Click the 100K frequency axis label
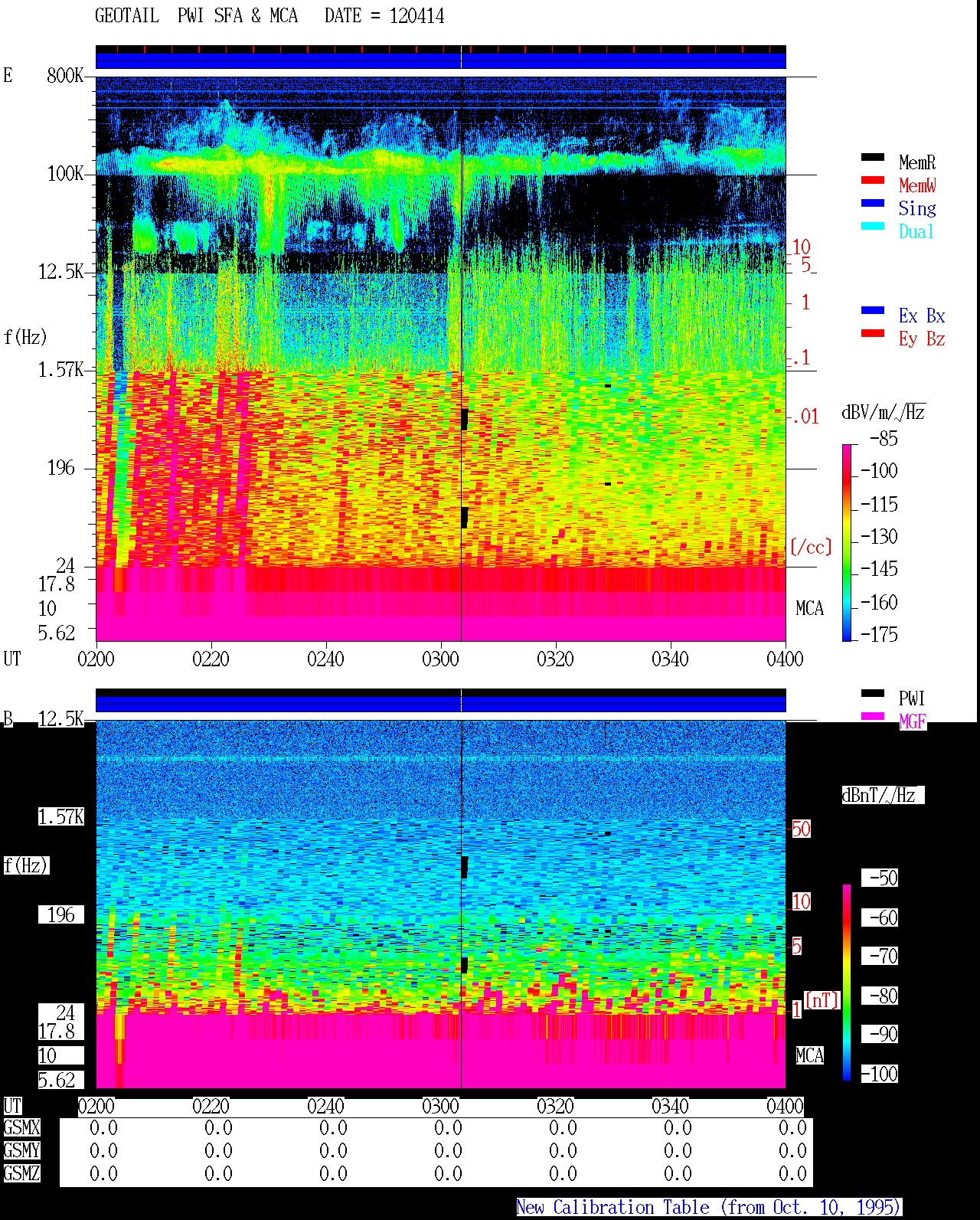 65,174
